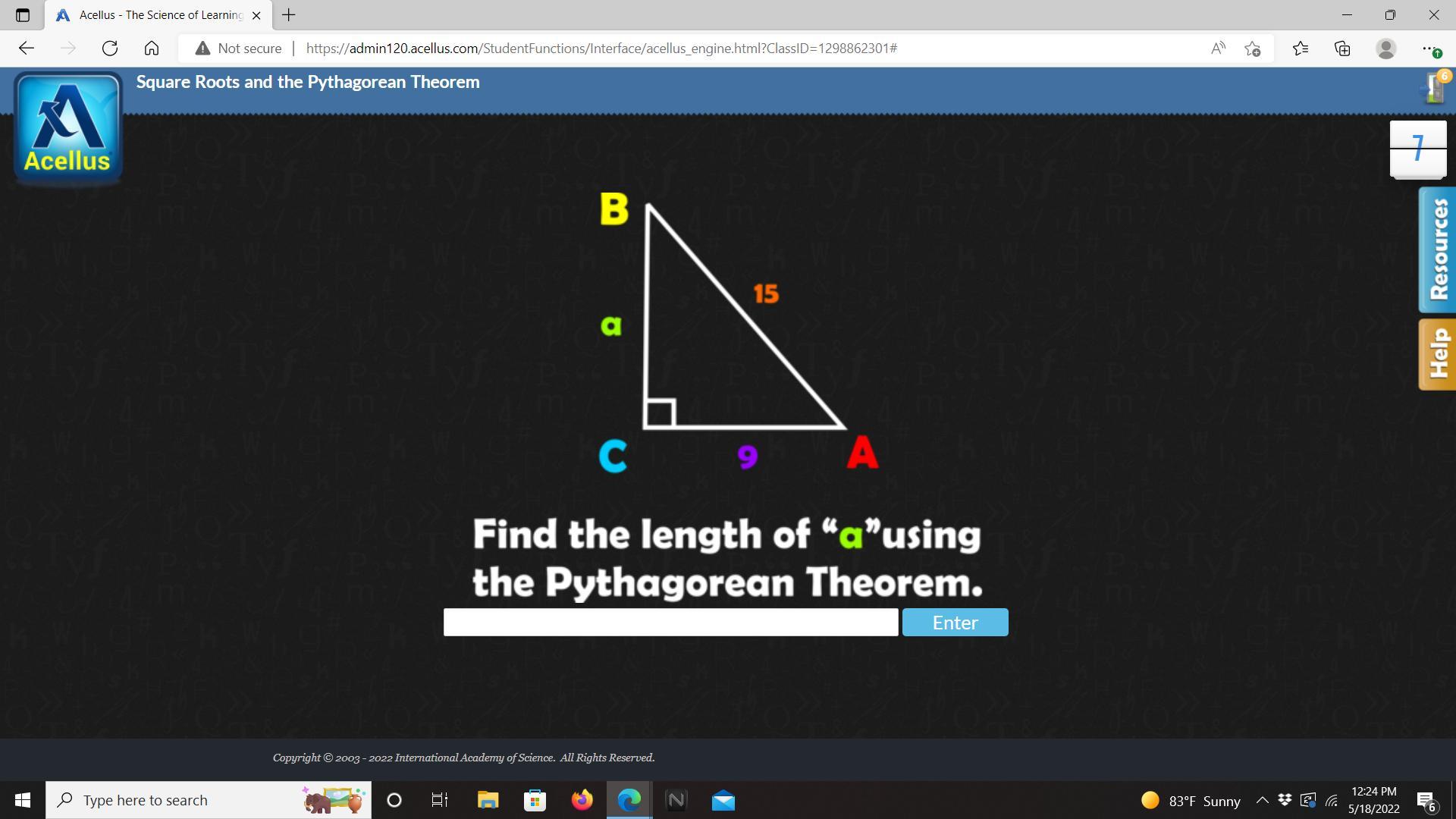Open the Help side tab
The width and height of the screenshot is (1456, 819).
[1437, 354]
